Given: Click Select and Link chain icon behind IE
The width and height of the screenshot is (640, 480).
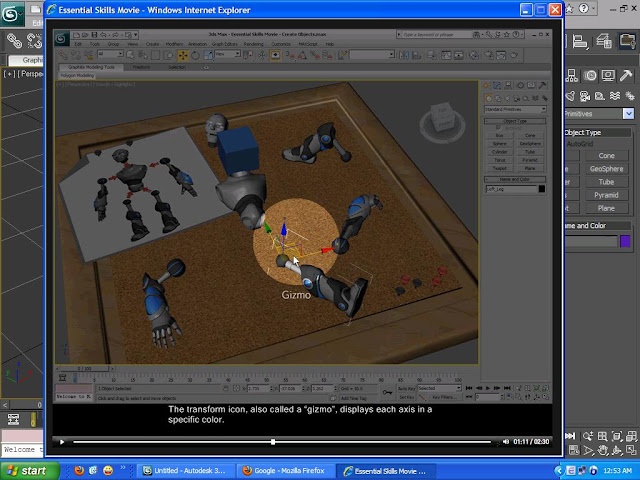Looking at the screenshot, I should (14, 40).
